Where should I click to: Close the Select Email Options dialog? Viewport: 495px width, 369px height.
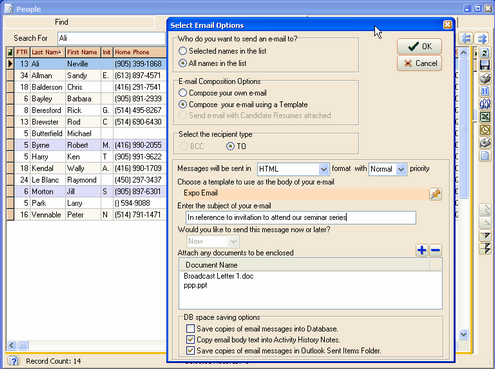pos(448,25)
